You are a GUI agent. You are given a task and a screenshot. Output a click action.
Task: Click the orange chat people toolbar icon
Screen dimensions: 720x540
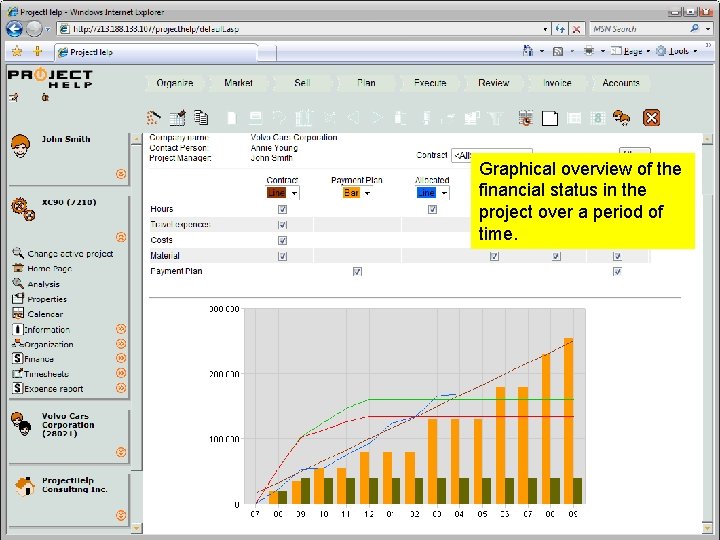(x=621, y=118)
